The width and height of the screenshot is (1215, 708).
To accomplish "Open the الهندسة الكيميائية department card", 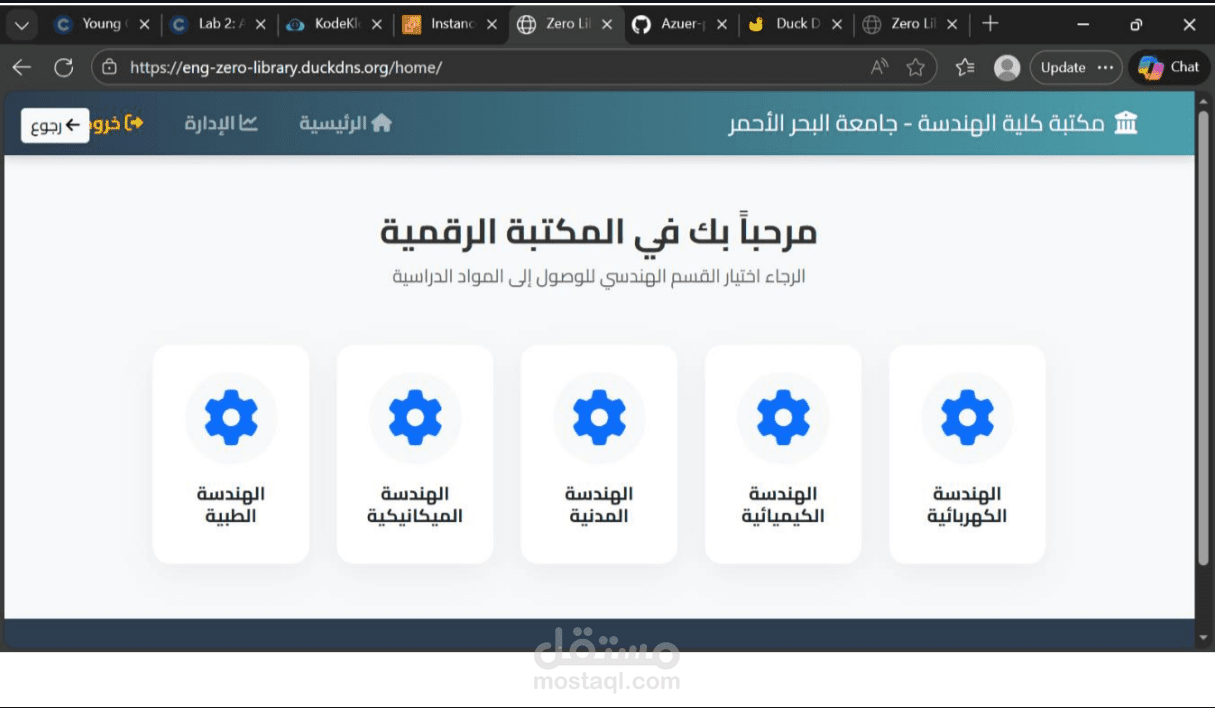I will pyautogui.click(x=783, y=454).
